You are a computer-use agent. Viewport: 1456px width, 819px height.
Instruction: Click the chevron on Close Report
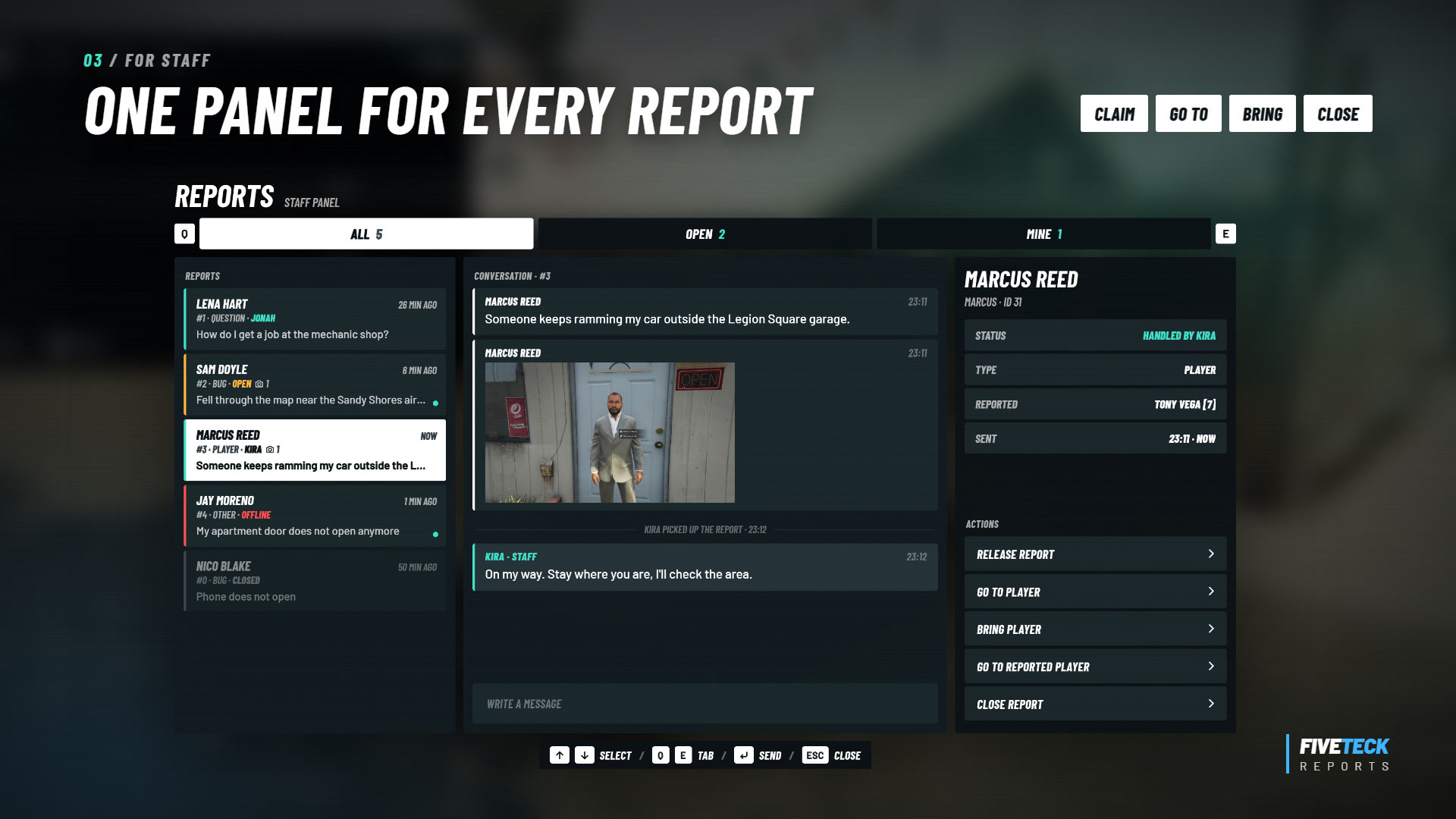point(1211,704)
